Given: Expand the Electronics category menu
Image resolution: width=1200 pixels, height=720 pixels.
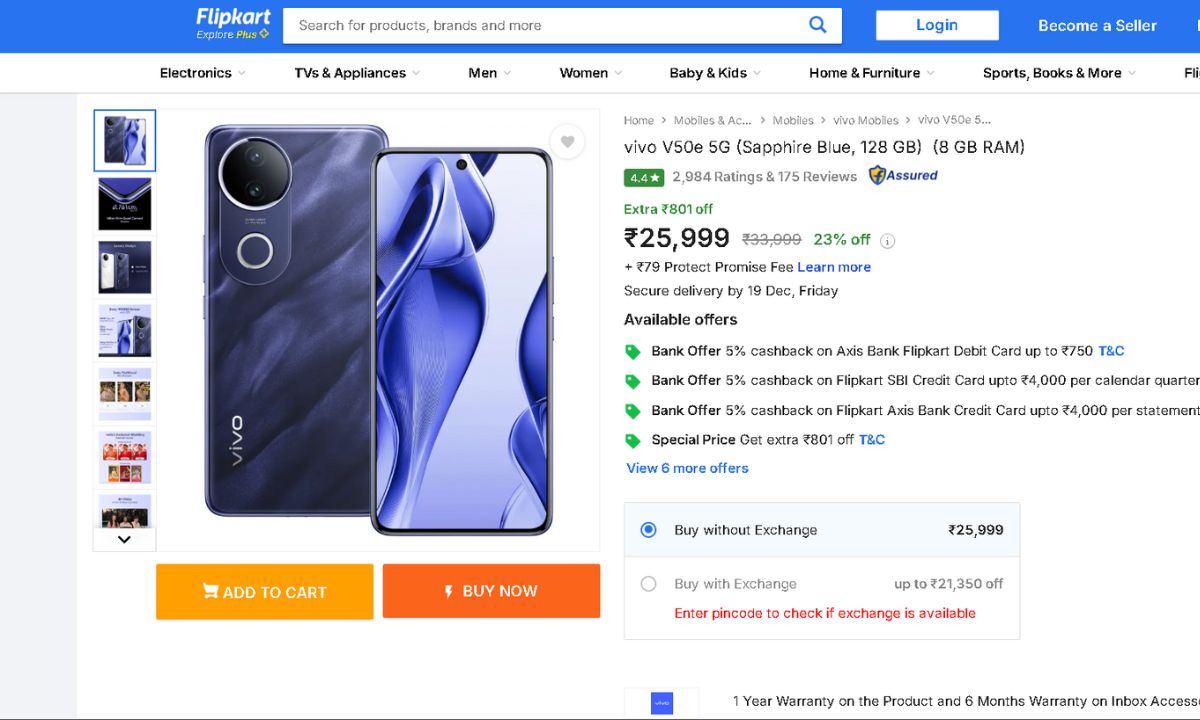Looking at the screenshot, I should coord(202,73).
